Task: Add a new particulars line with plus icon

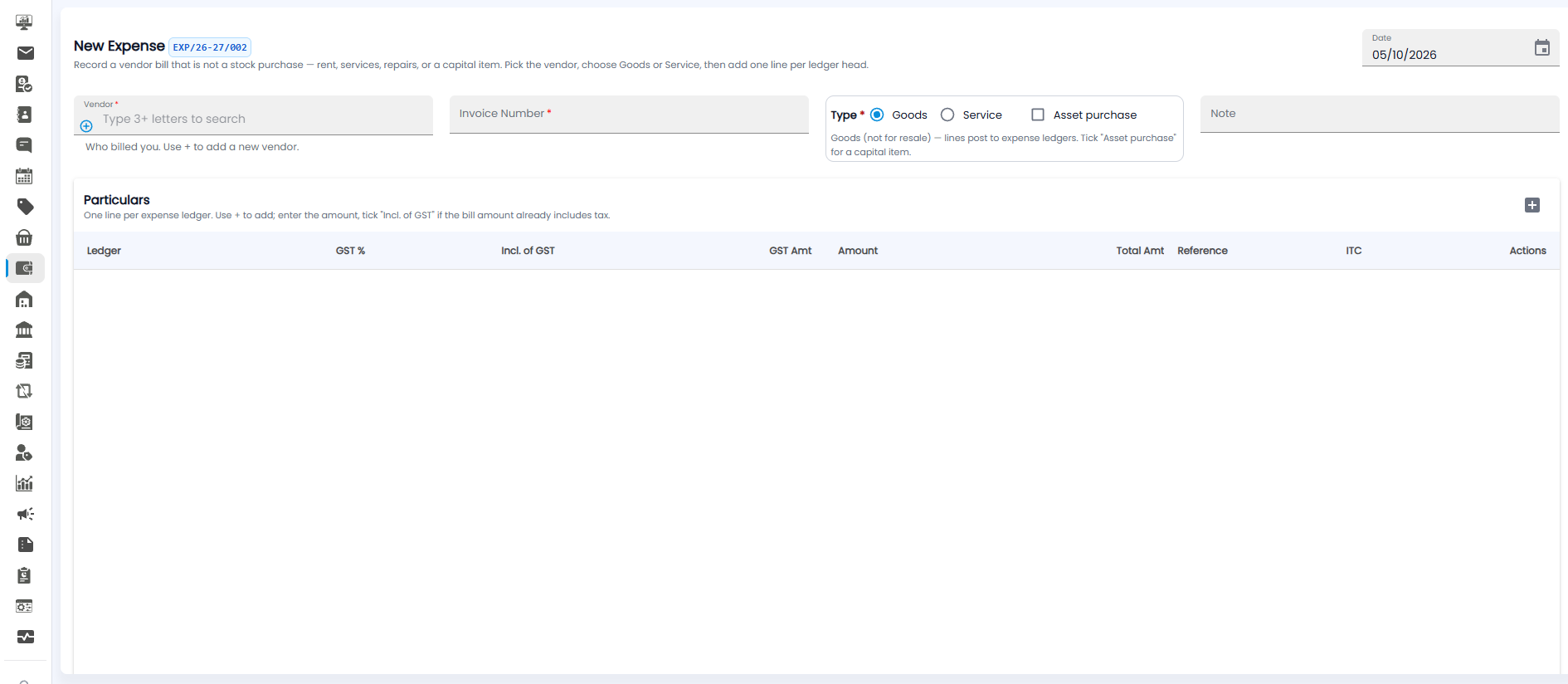Action: click(1532, 205)
